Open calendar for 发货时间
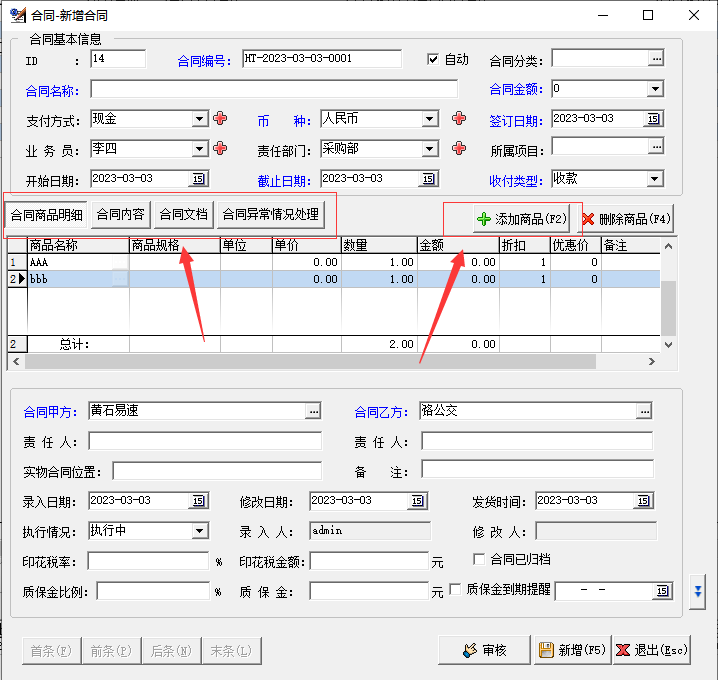 pos(643,501)
